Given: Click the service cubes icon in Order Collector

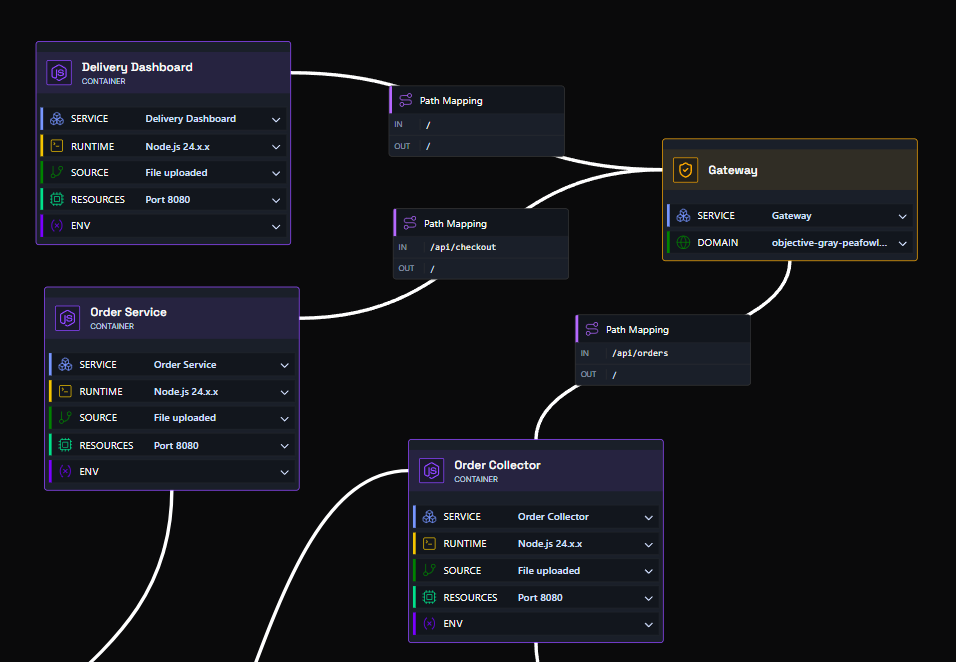Looking at the screenshot, I should (x=429, y=516).
